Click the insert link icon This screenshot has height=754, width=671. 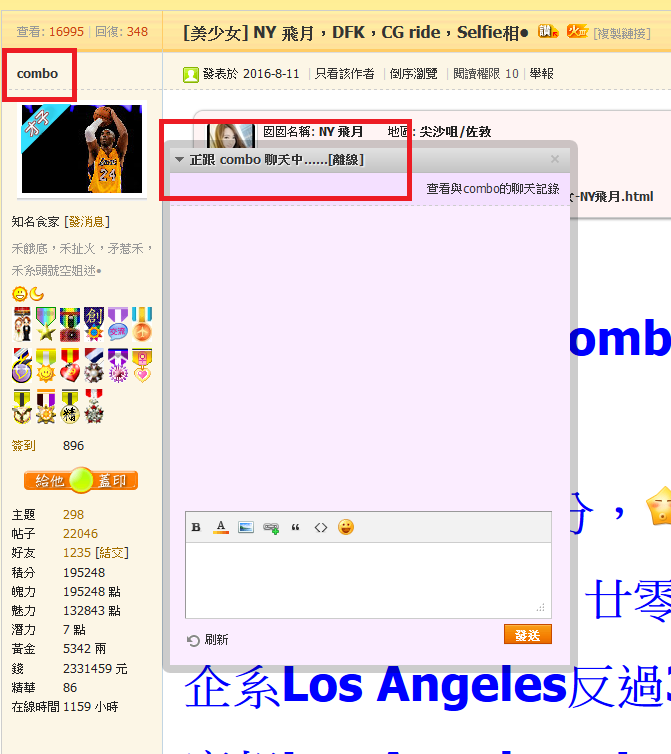271,527
